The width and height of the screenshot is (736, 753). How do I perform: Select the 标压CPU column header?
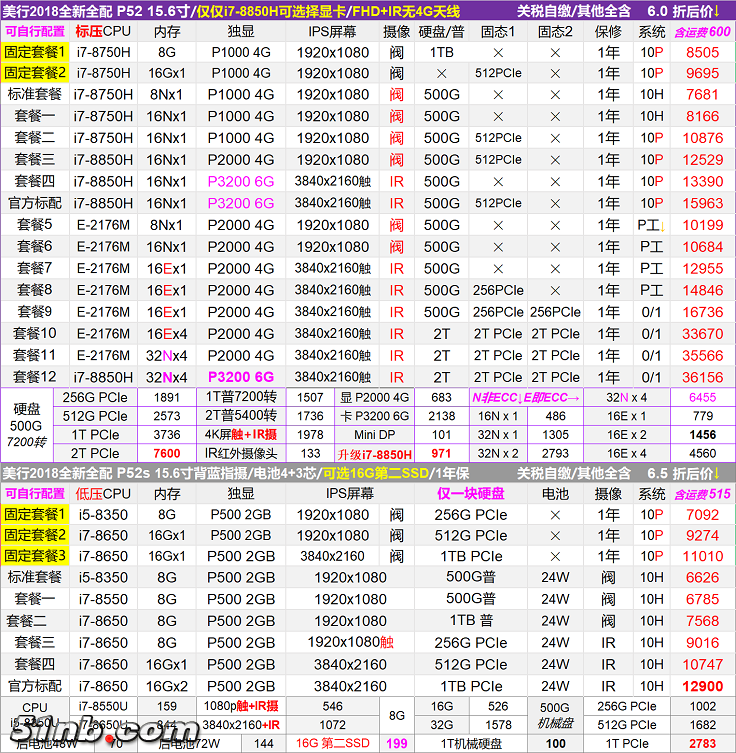pyautogui.click(x=103, y=32)
